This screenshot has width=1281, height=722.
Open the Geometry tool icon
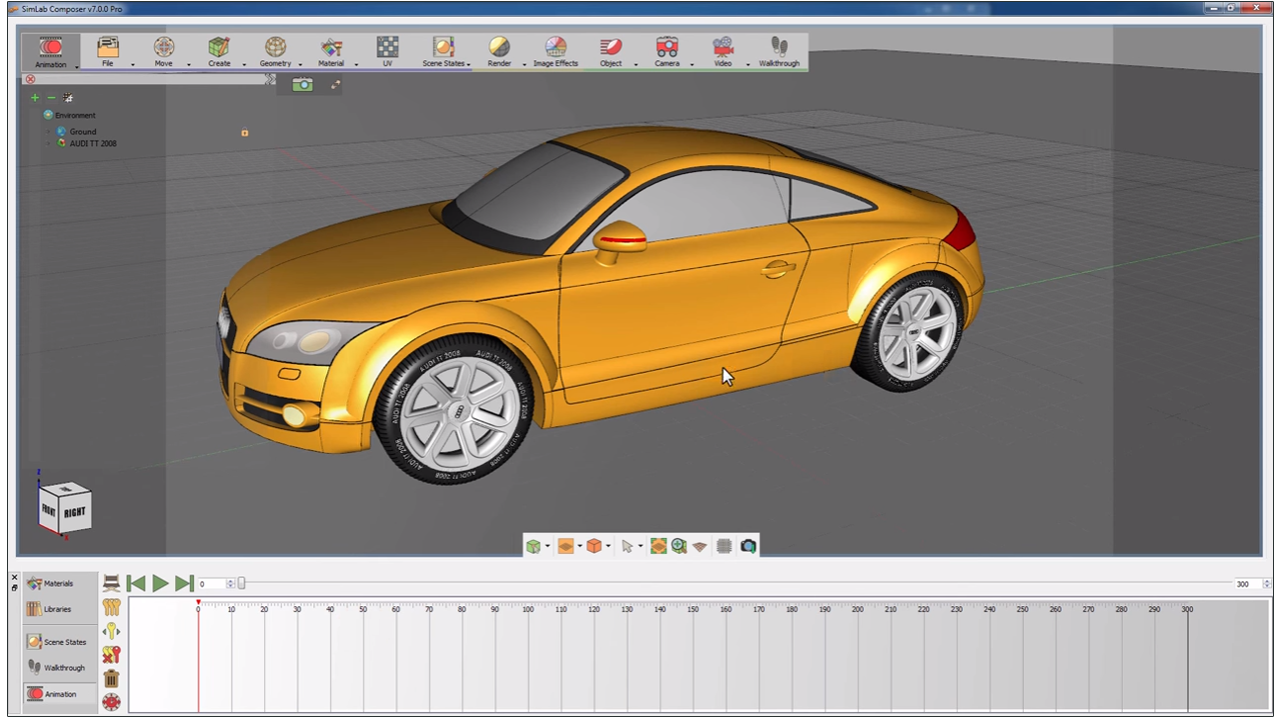[275, 48]
